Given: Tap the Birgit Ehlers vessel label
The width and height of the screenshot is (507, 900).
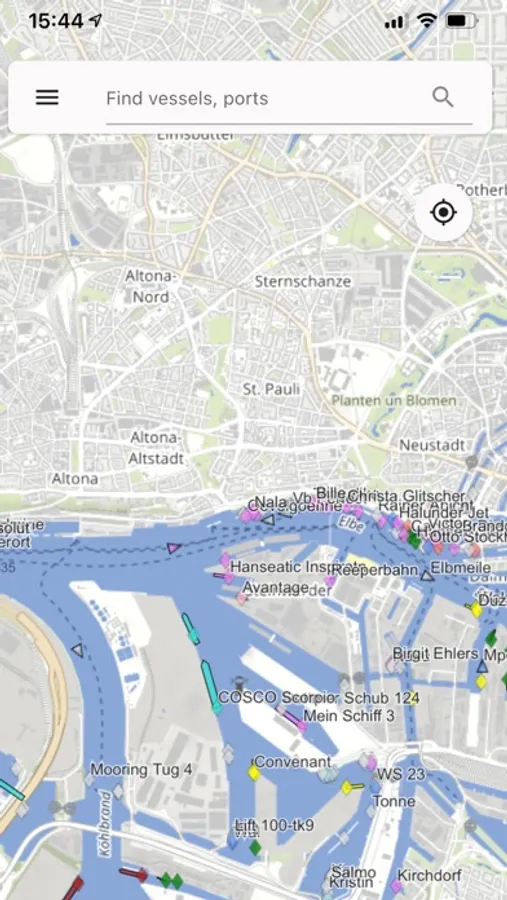Looking at the screenshot, I should coord(435,653).
